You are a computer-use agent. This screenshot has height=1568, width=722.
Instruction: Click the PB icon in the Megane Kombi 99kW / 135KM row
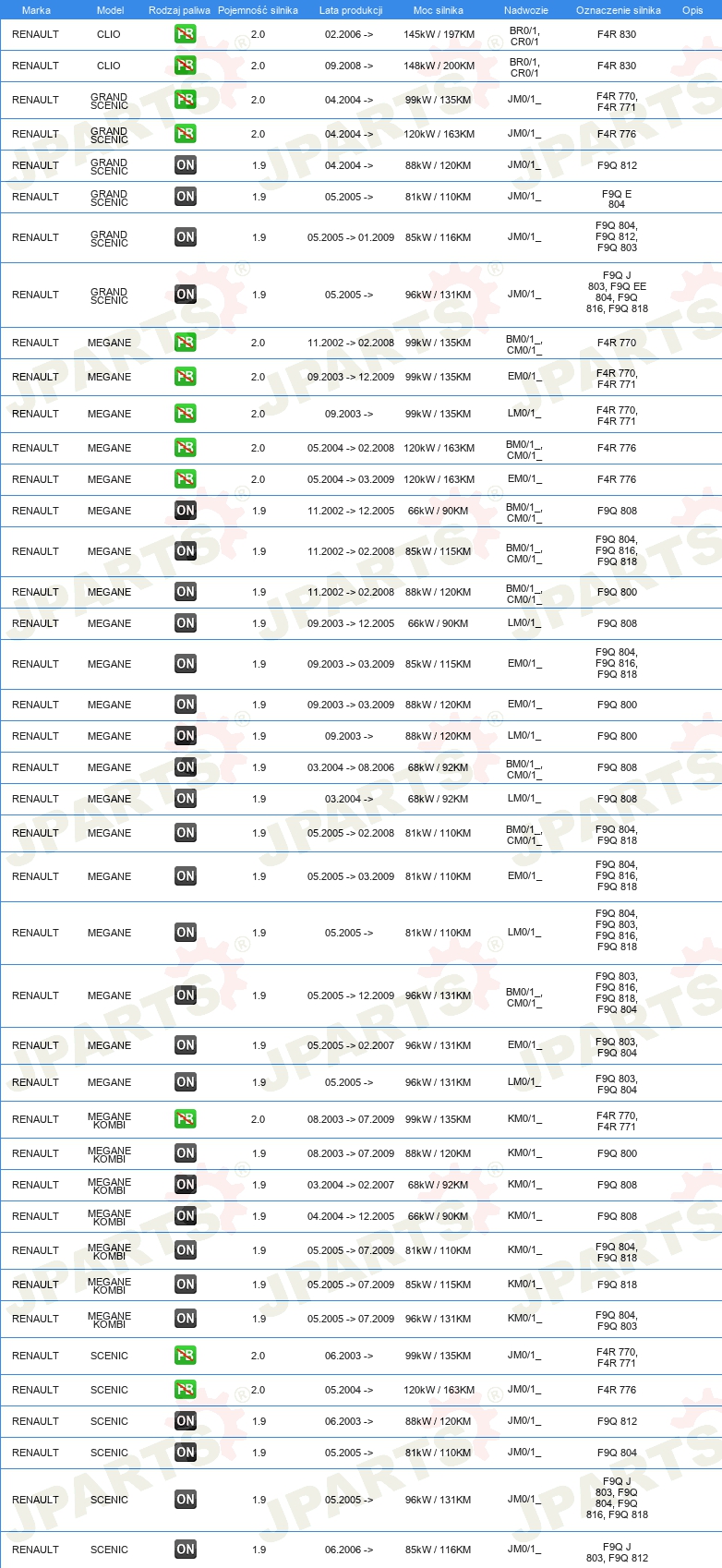tap(186, 1119)
